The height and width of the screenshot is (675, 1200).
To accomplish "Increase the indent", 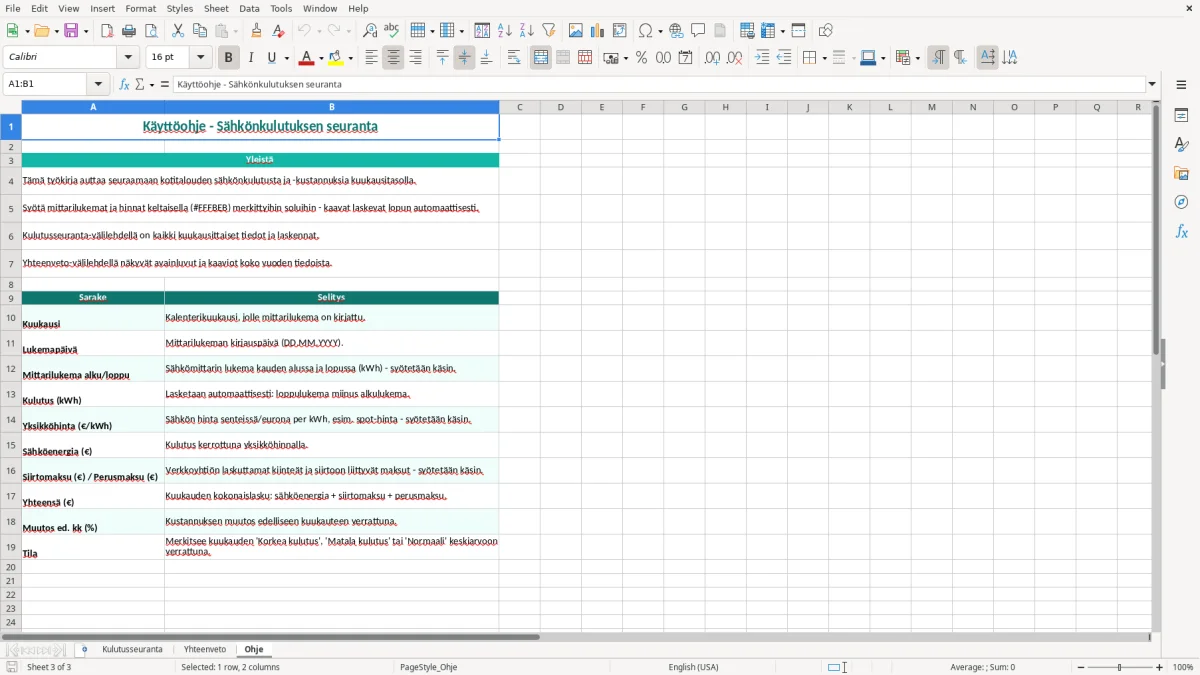I will (762, 58).
